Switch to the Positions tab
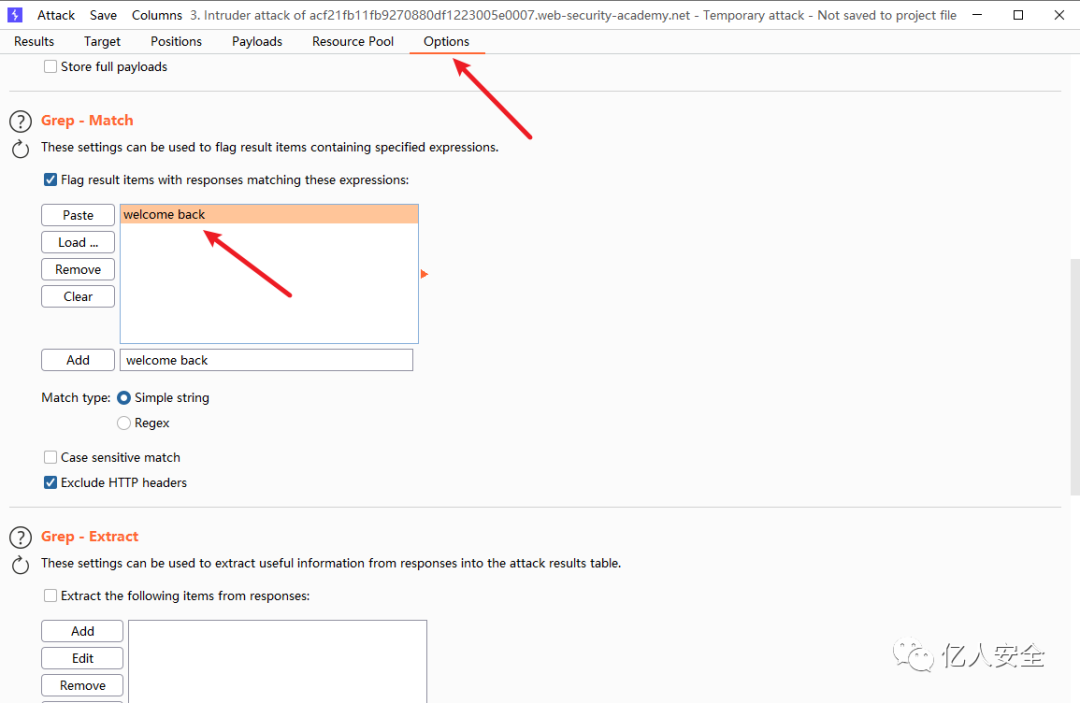Image resolution: width=1080 pixels, height=703 pixels. [x=176, y=41]
